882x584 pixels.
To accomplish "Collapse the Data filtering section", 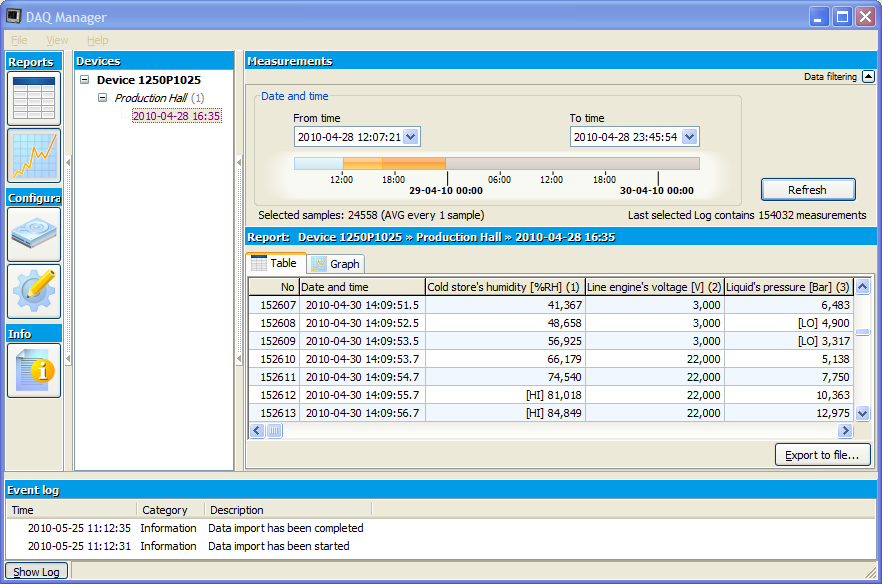I will click(869, 76).
